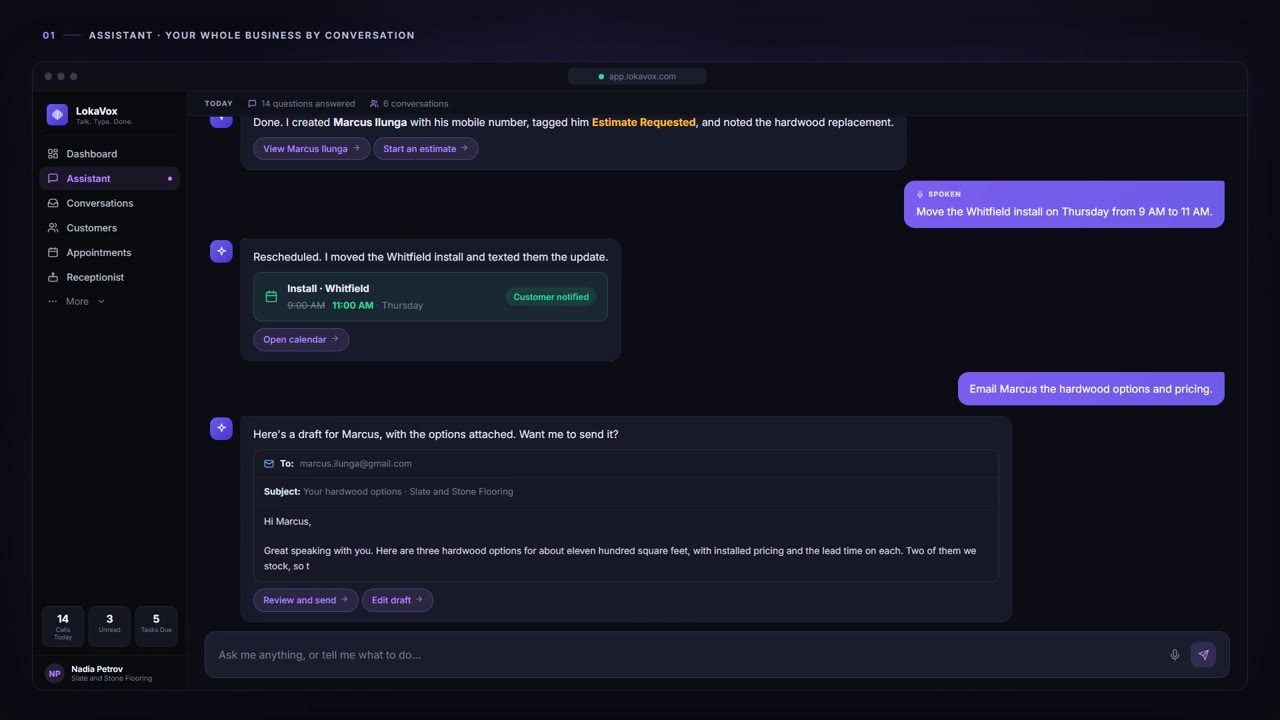Click the Receptionist icon in sidebar

click(53, 277)
